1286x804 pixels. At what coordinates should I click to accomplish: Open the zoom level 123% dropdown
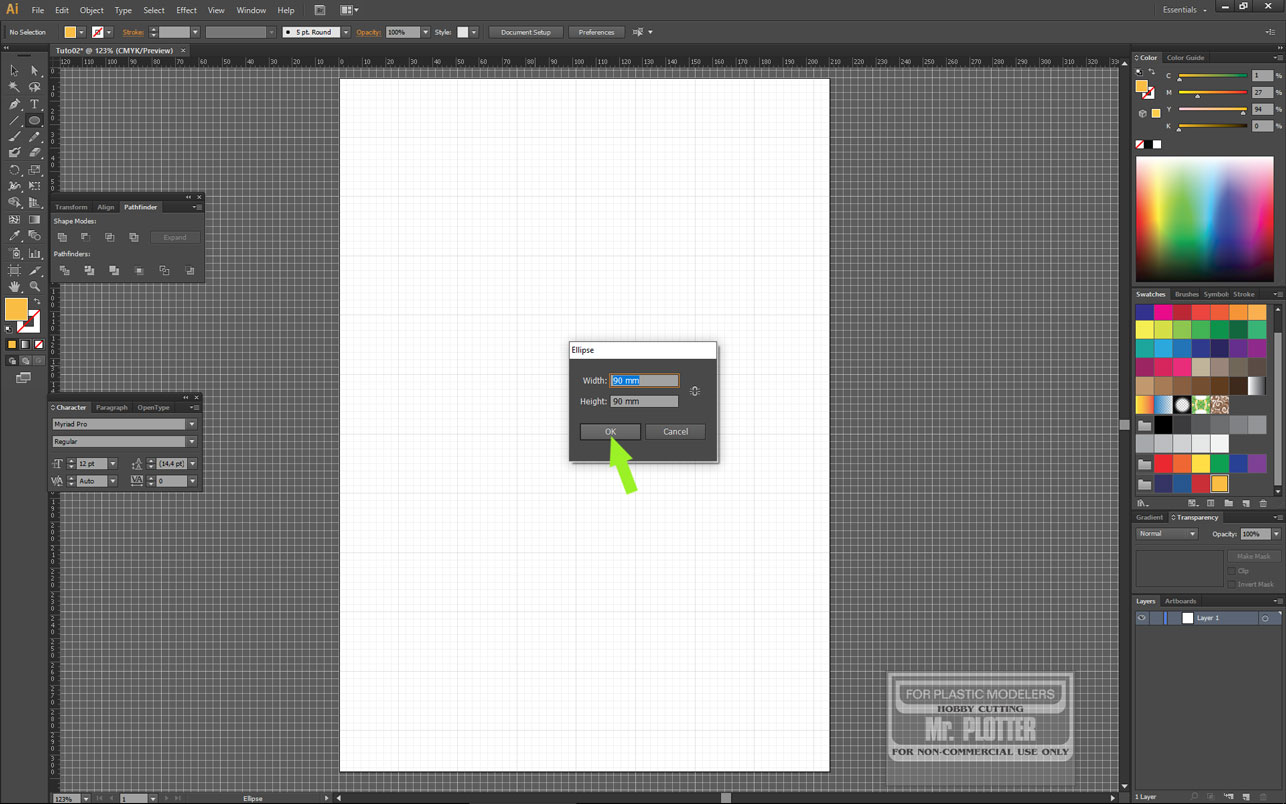(x=84, y=799)
